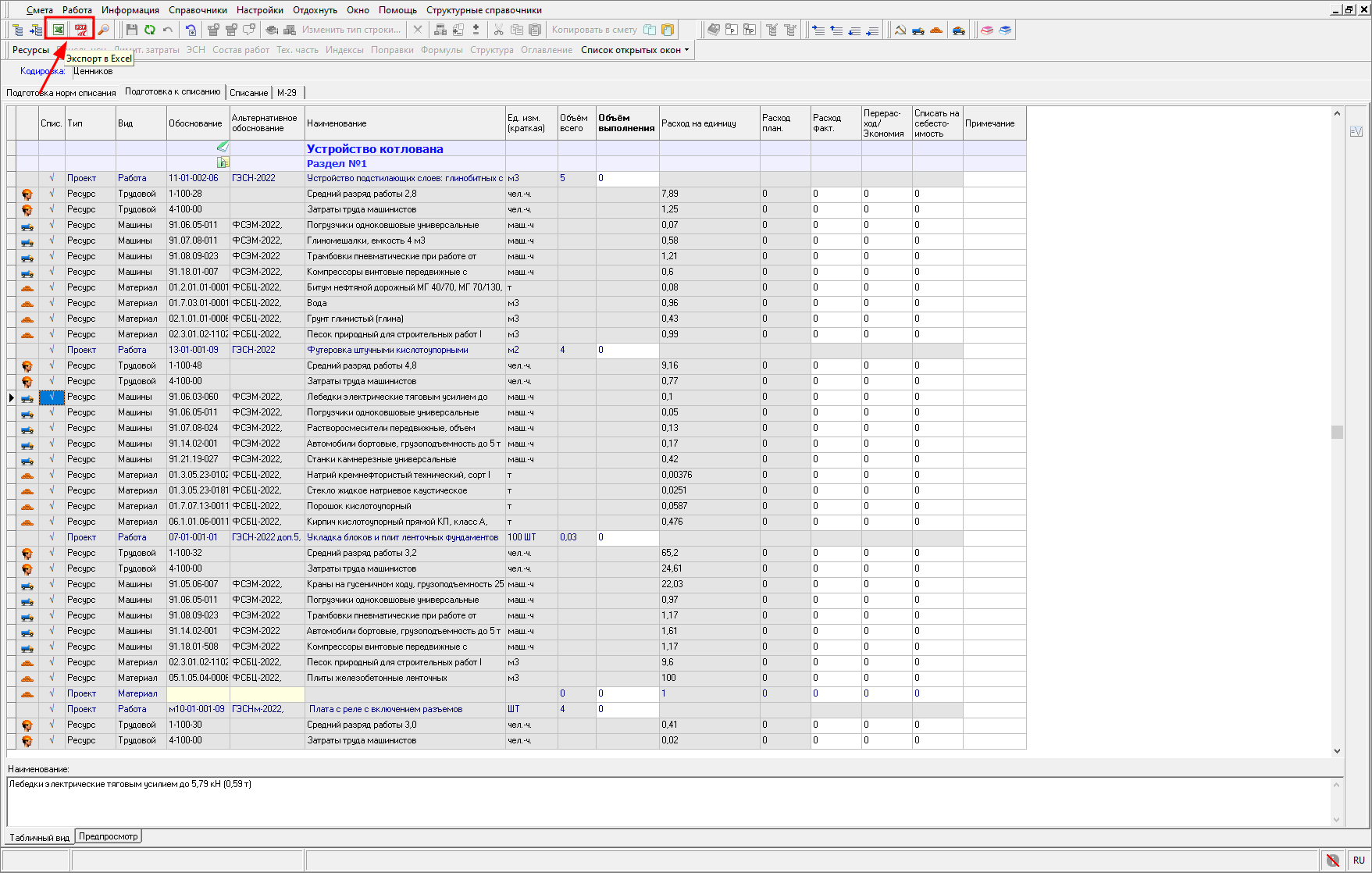
Task: Click the Export to Excel icon
Action: [x=59, y=30]
